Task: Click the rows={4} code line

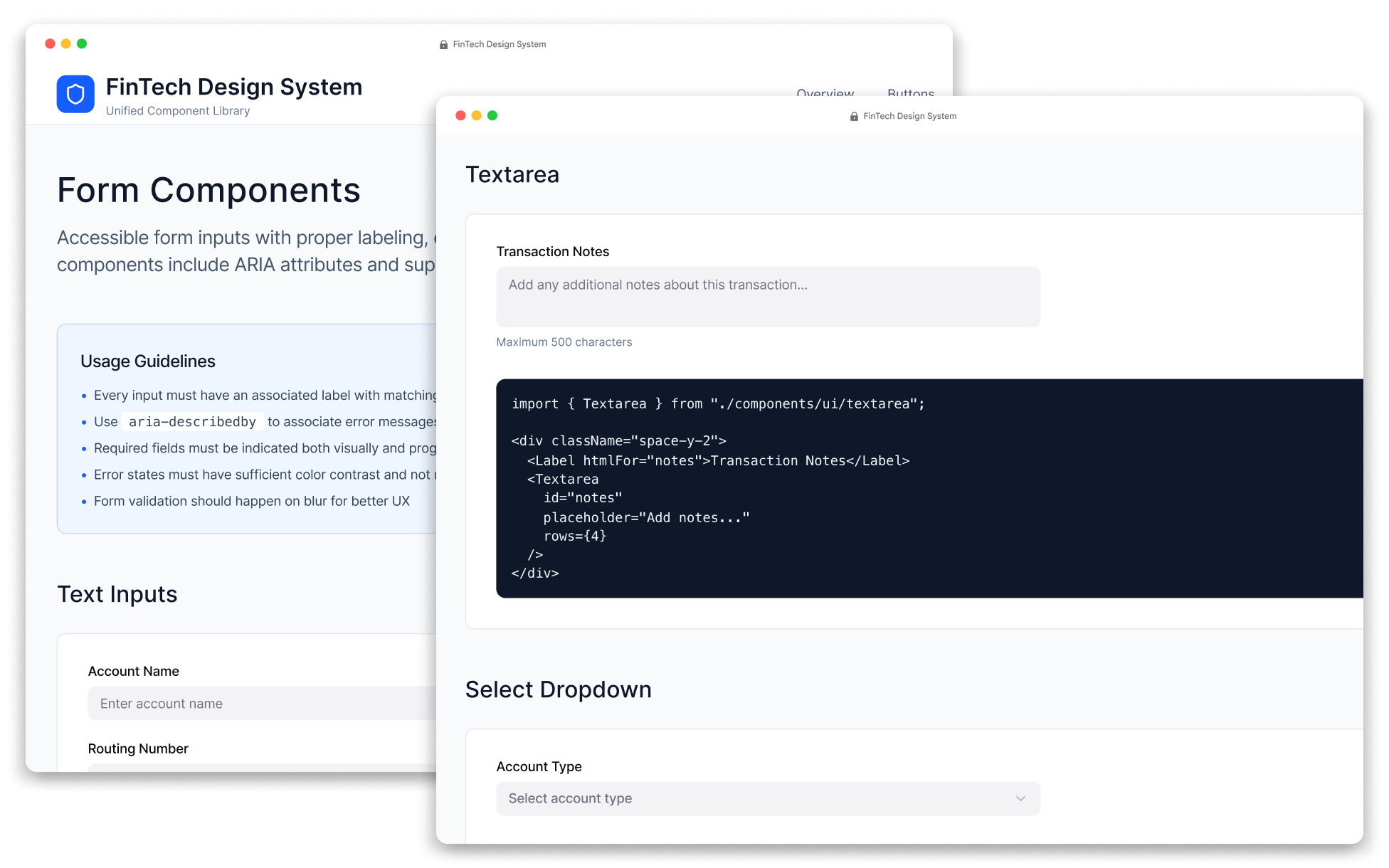Action: [575, 536]
